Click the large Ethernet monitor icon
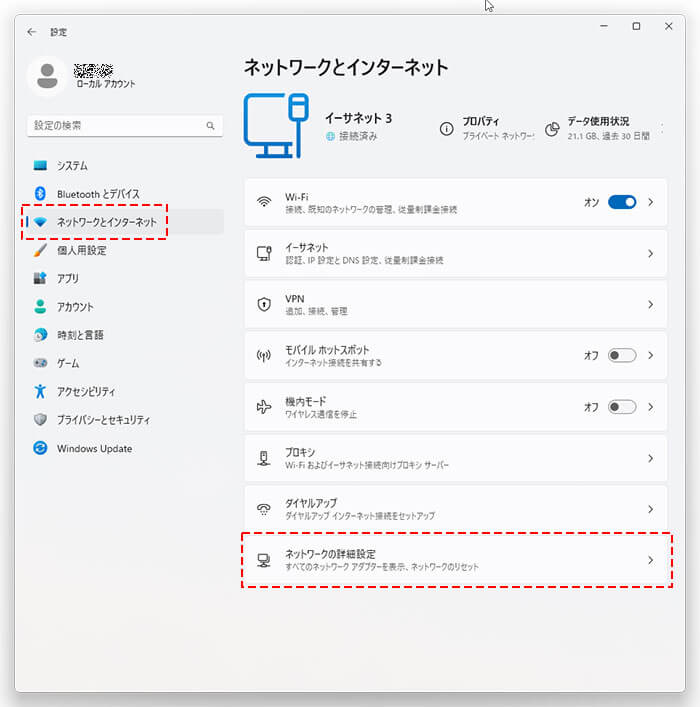 click(x=276, y=126)
